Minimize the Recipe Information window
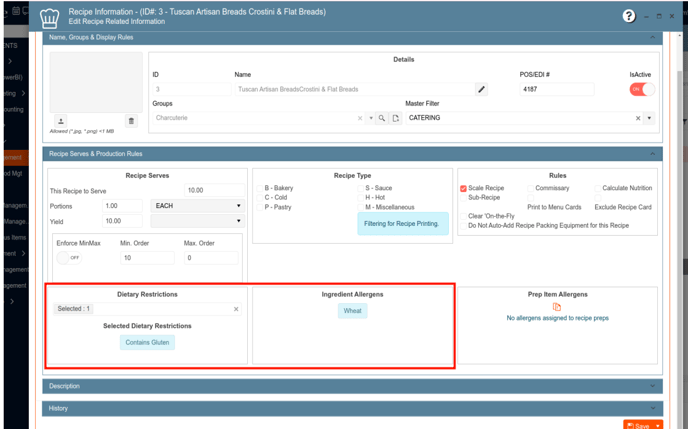This screenshot has height=429, width=688. coord(646,17)
